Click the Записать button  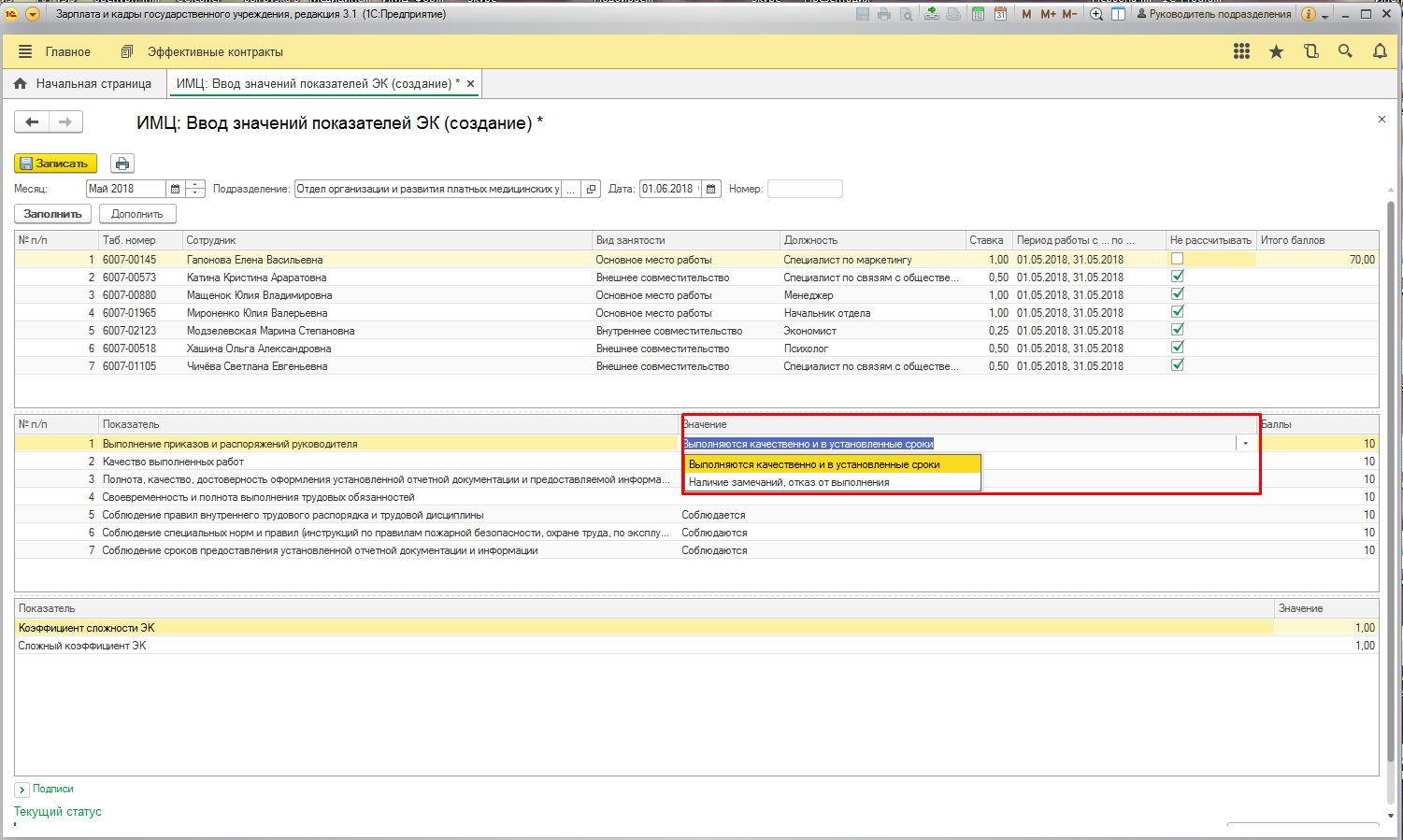(x=55, y=164)
